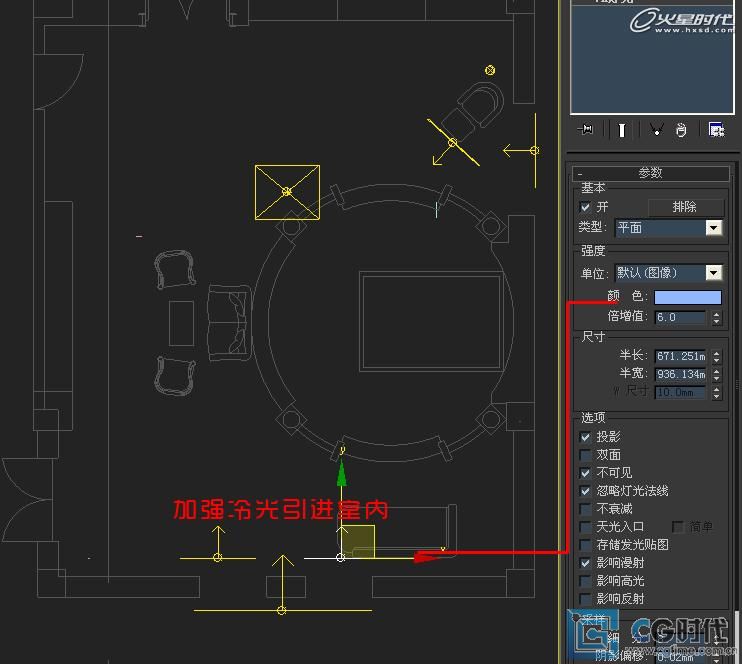
Task: Select the vertical light on the right wall
Action: [x=535, y=151]
